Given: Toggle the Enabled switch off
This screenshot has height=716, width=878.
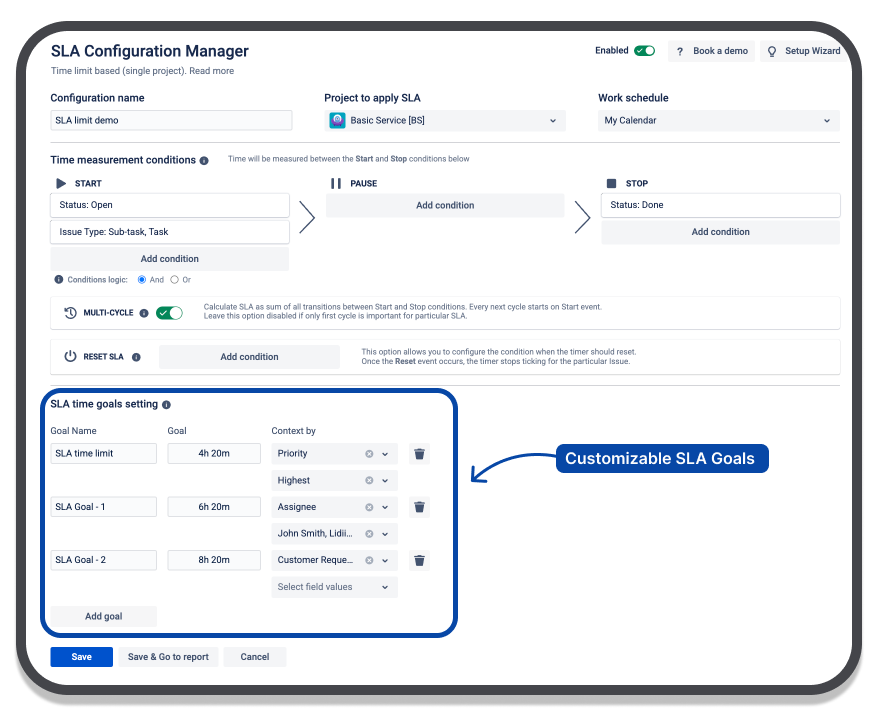Looking at the screenshot, I should pyautogui.click(x=644, y=51).
